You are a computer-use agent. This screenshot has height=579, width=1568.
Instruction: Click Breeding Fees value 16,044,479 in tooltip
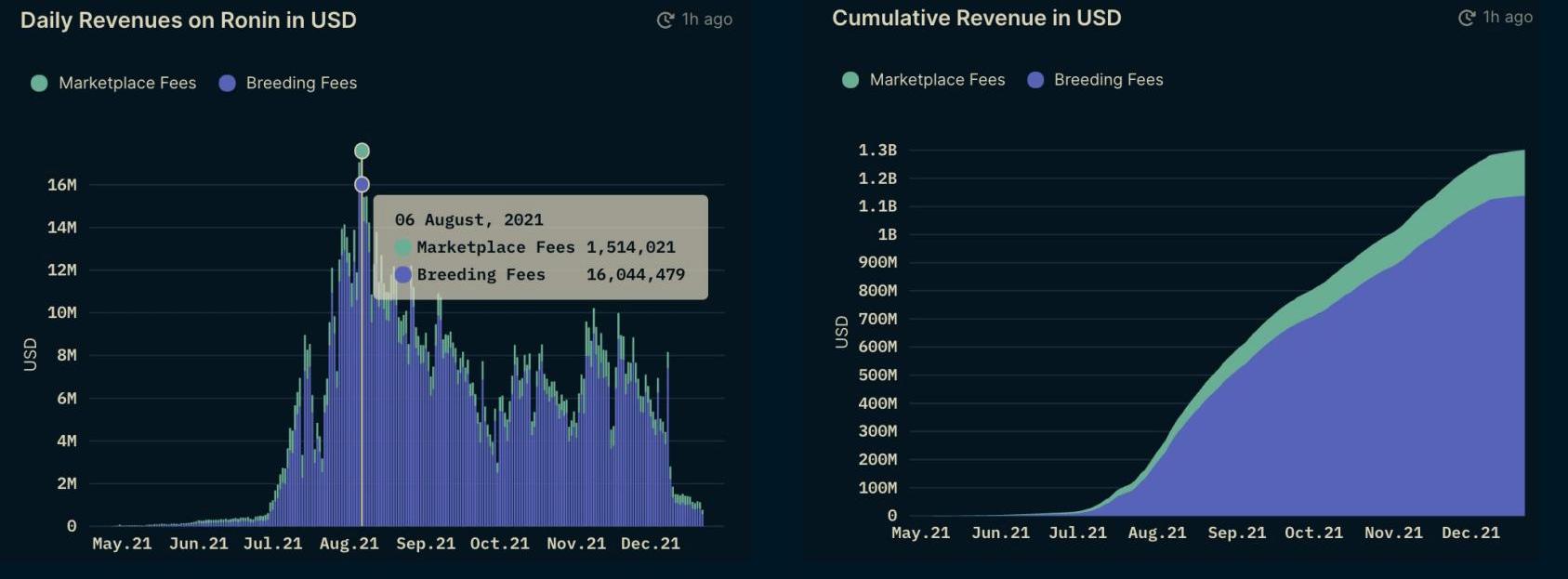[x=635, y=275]
